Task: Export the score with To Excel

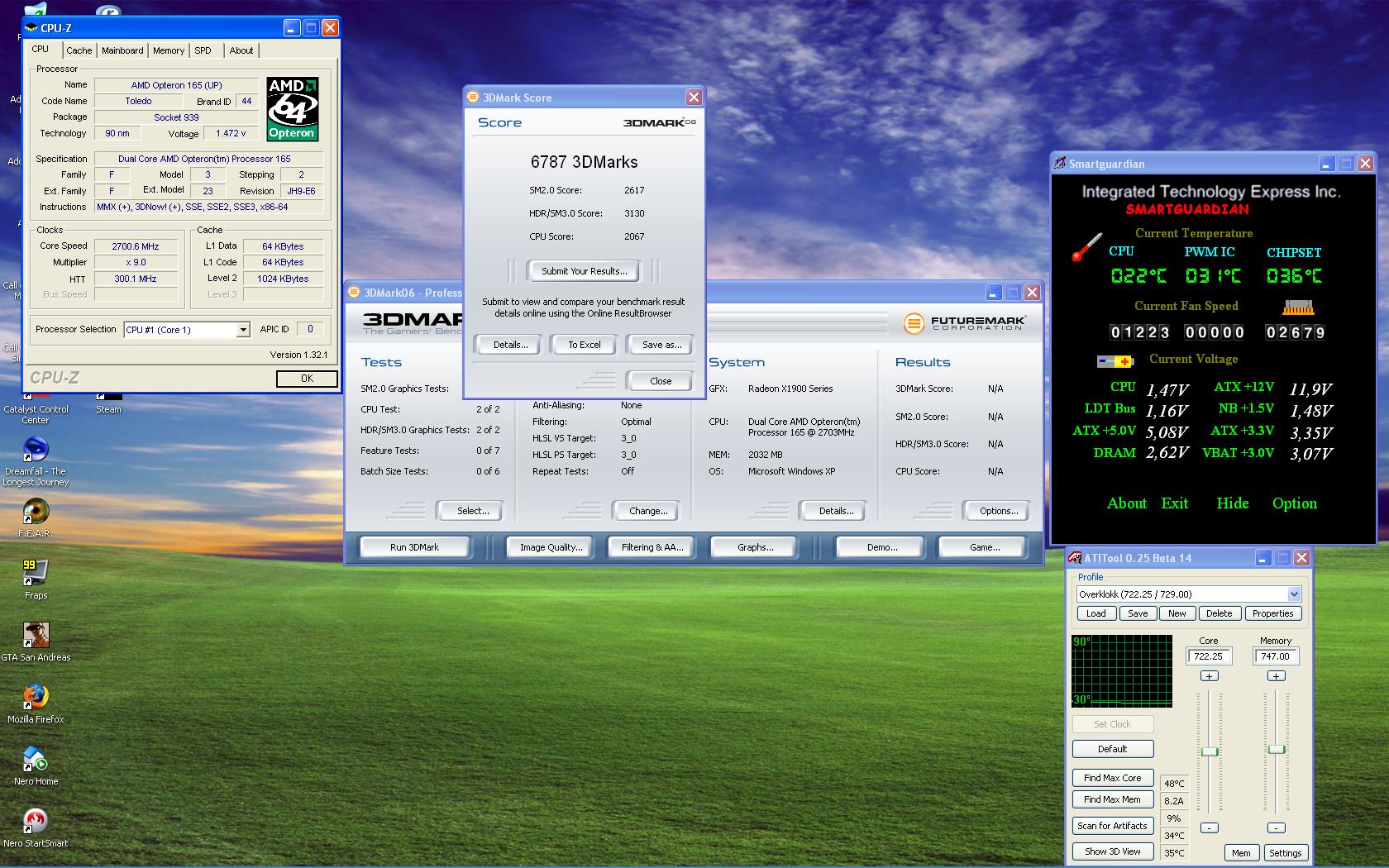Action: point(584,345)
